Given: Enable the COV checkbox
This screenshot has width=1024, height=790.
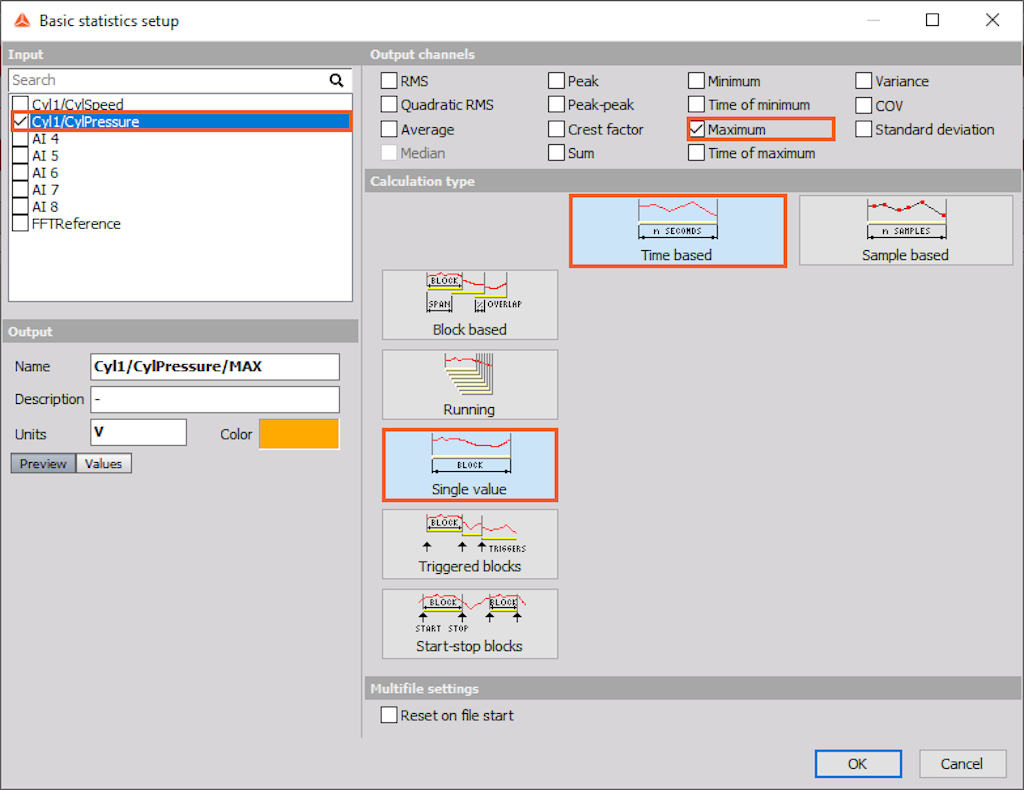Looking at the screenshot, I should point(864,105).
